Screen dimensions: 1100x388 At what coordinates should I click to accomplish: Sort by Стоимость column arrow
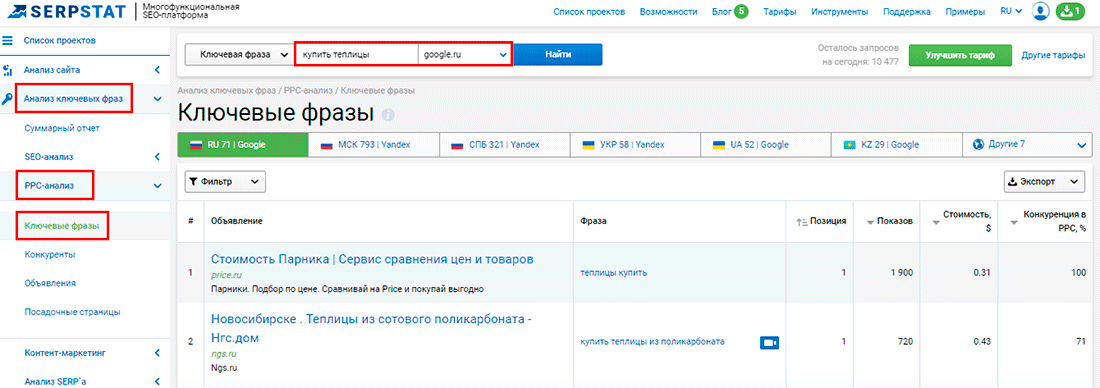pyautogui.click(x=935, y=222)
